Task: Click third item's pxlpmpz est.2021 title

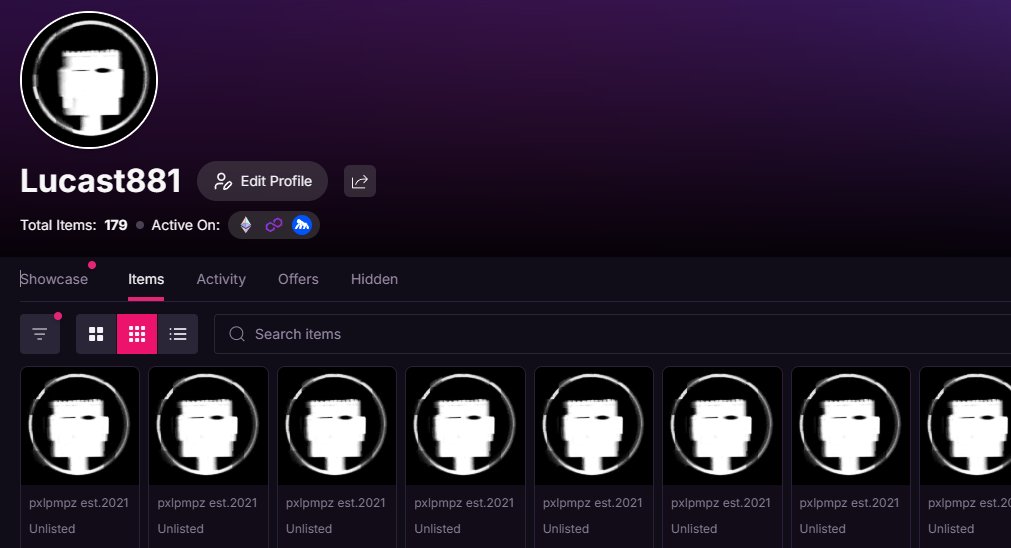Action: 335,503
